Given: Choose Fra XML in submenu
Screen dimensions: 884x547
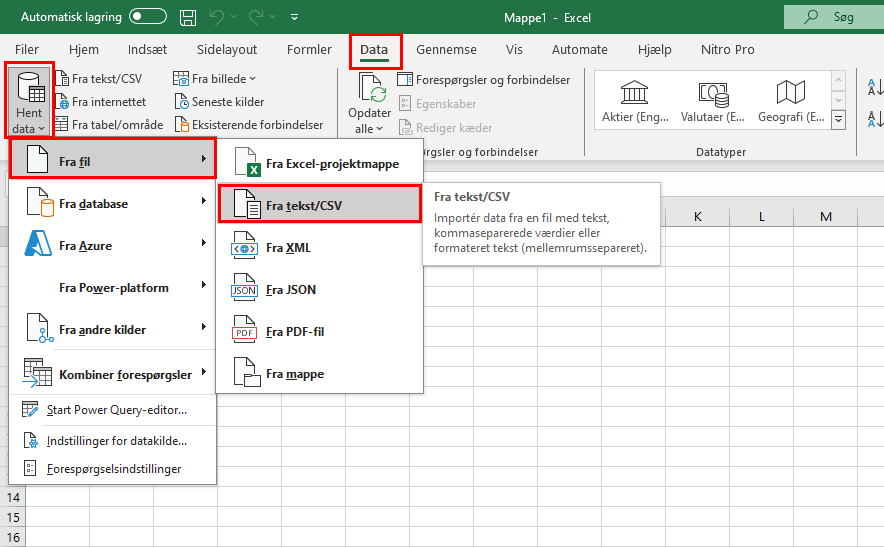Looking at the screenshot, I should [320, 248].
